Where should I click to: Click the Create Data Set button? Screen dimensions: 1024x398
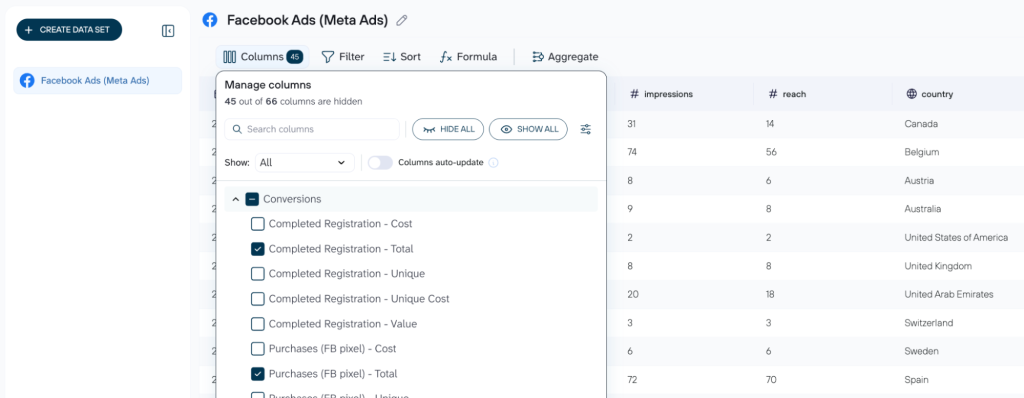(x=69, y=29)
